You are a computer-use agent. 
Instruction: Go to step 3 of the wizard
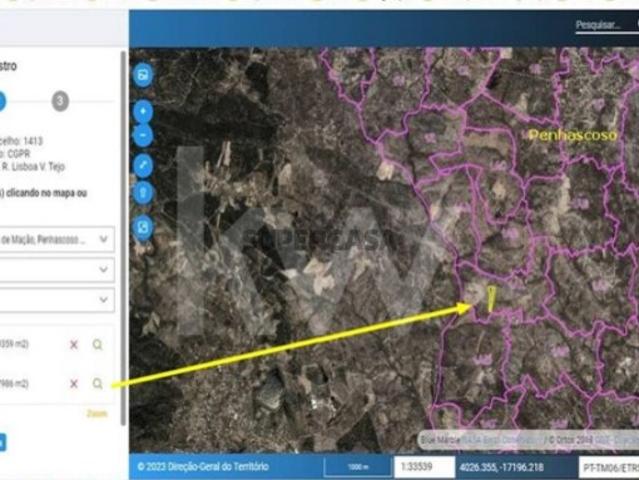click(61, 101)
